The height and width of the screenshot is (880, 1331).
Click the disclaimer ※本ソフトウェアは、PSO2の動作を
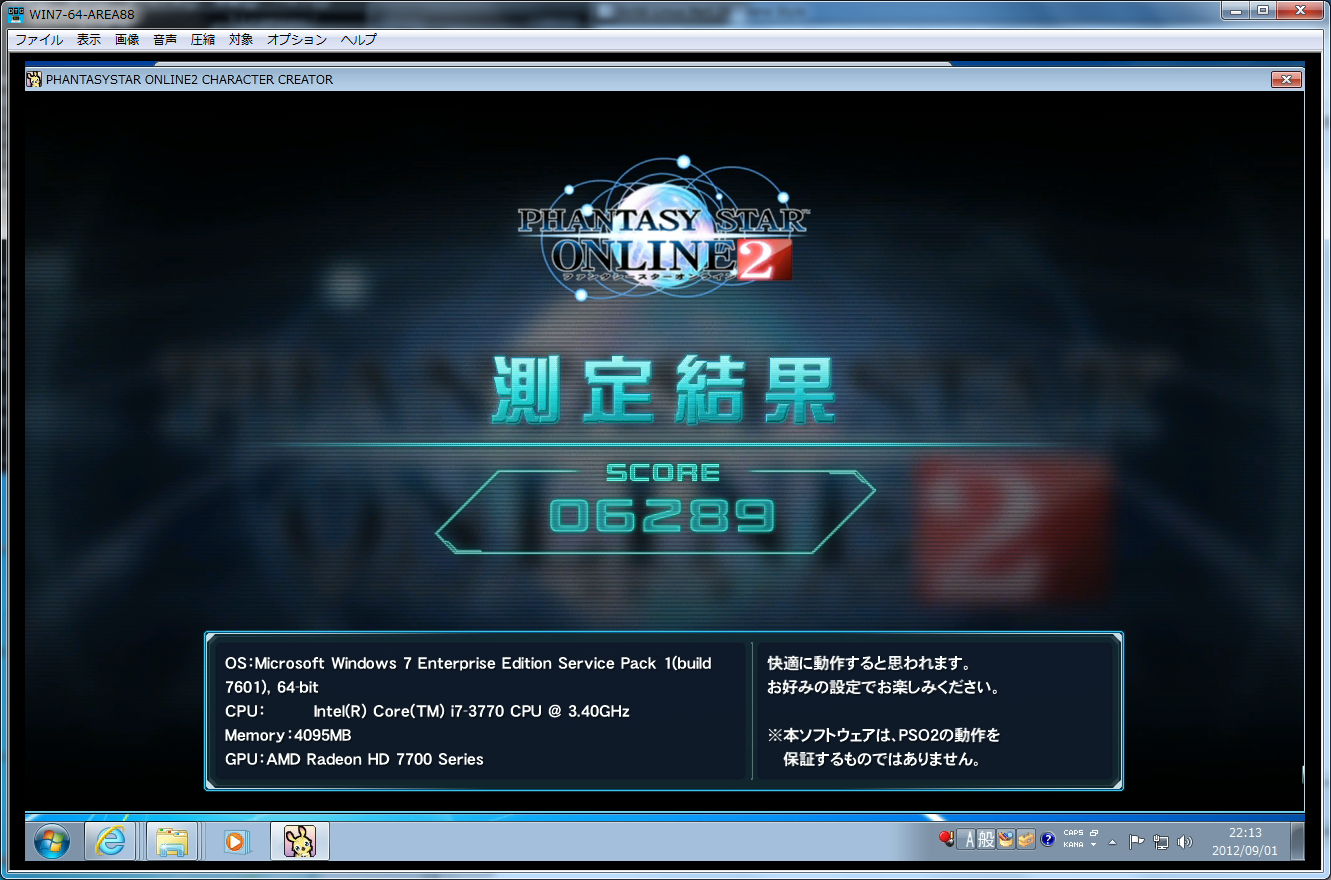(x=884, y=735)
